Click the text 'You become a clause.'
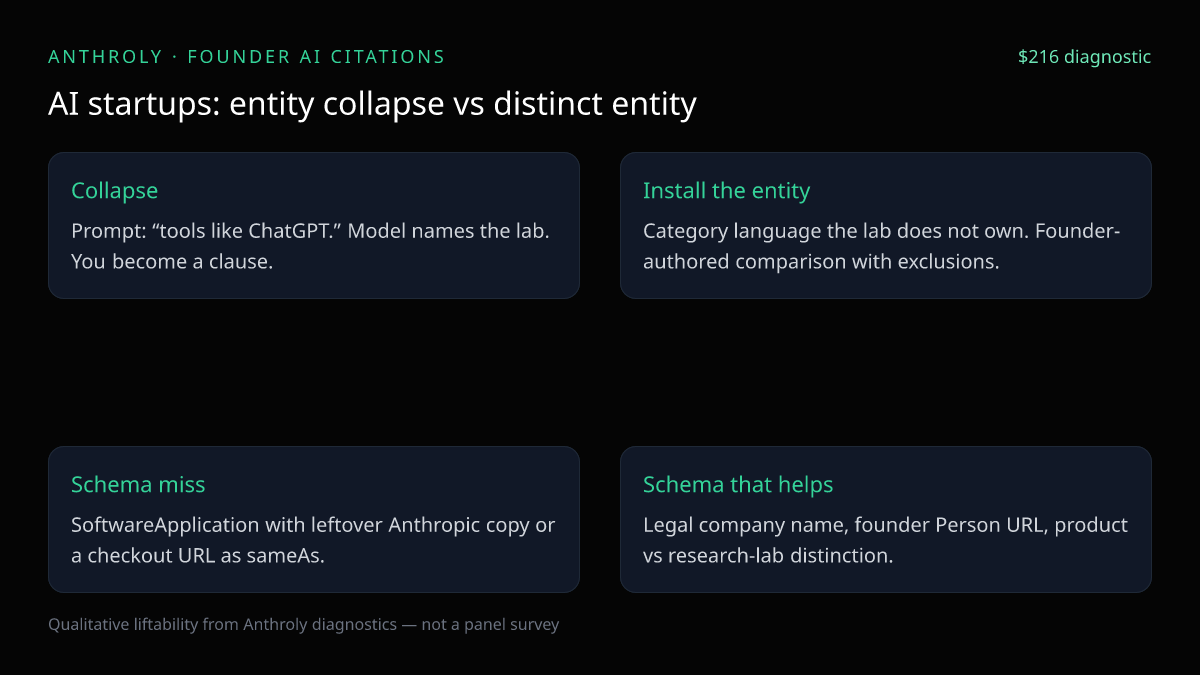Viewport: 1200px width, 675px height. point(172,261)
